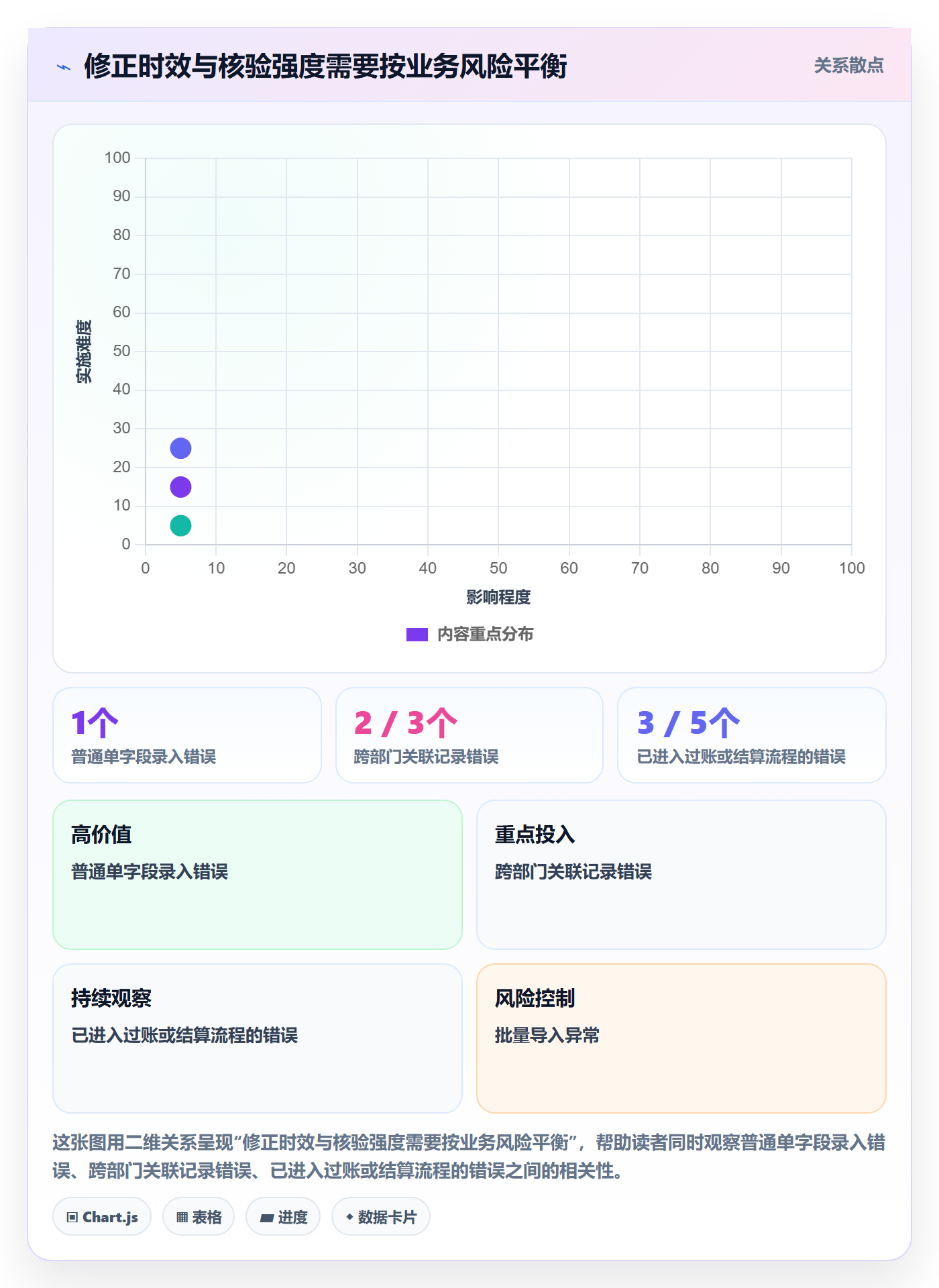Click the 数据卡片 tag chip
The width and height of the screenshot is (939, 1288).
pyautogui.click(x=381, y=1217)
